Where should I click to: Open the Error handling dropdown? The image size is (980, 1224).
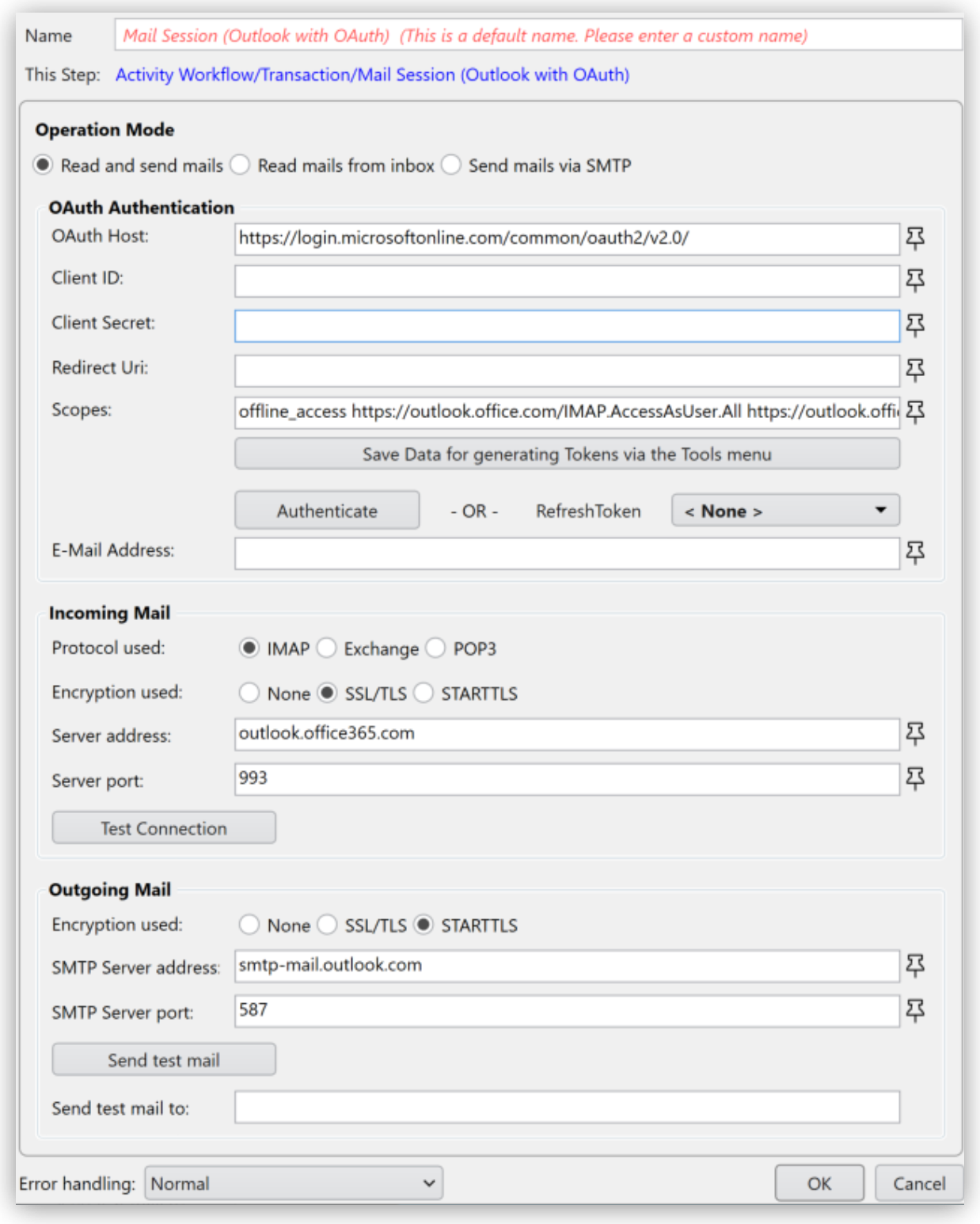point(293,1183)
